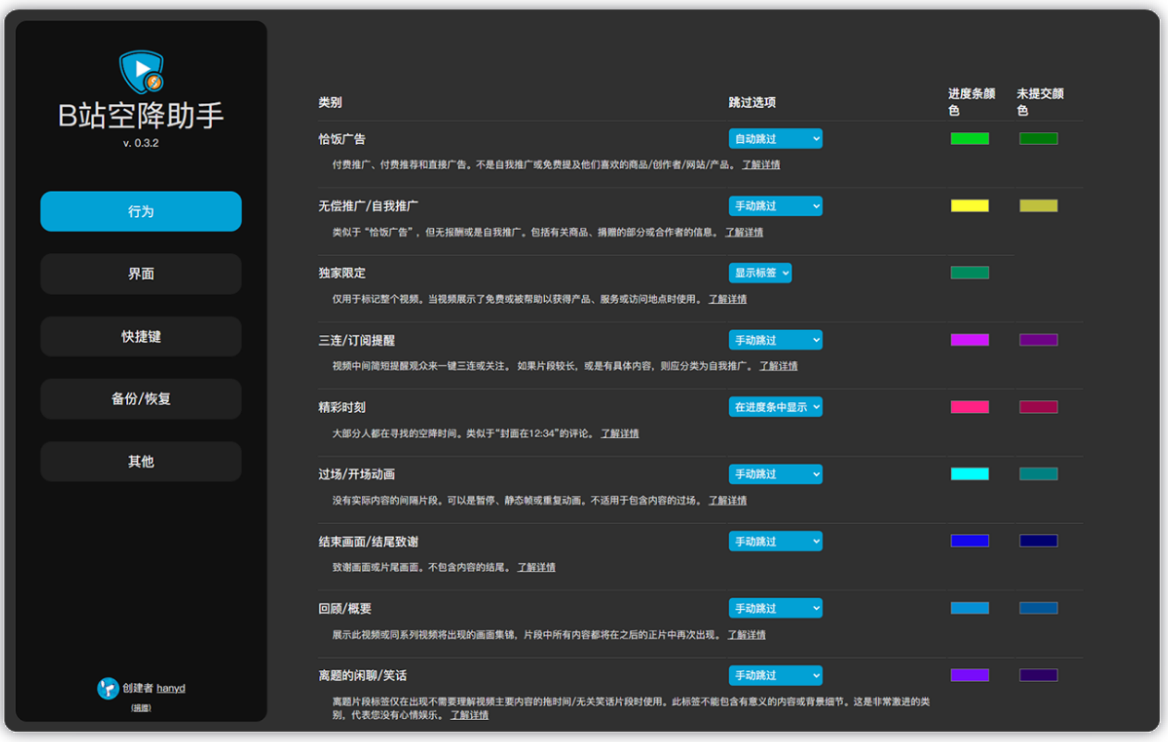Image resolution: width=1168 pixels, height=742 pixels.
Task: Open the 行为 tab in sidebar
Action: 141,212
